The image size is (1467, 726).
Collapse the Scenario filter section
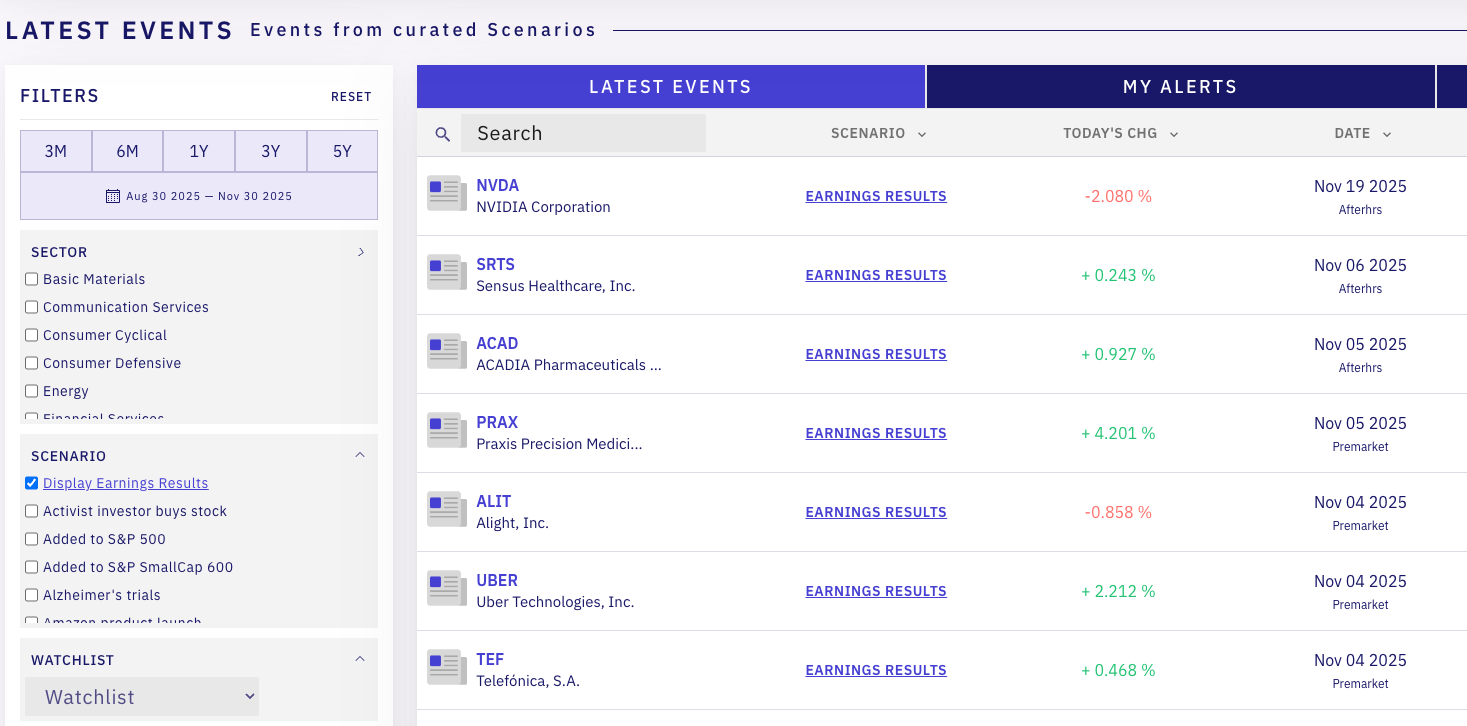(x=361, y=455)
